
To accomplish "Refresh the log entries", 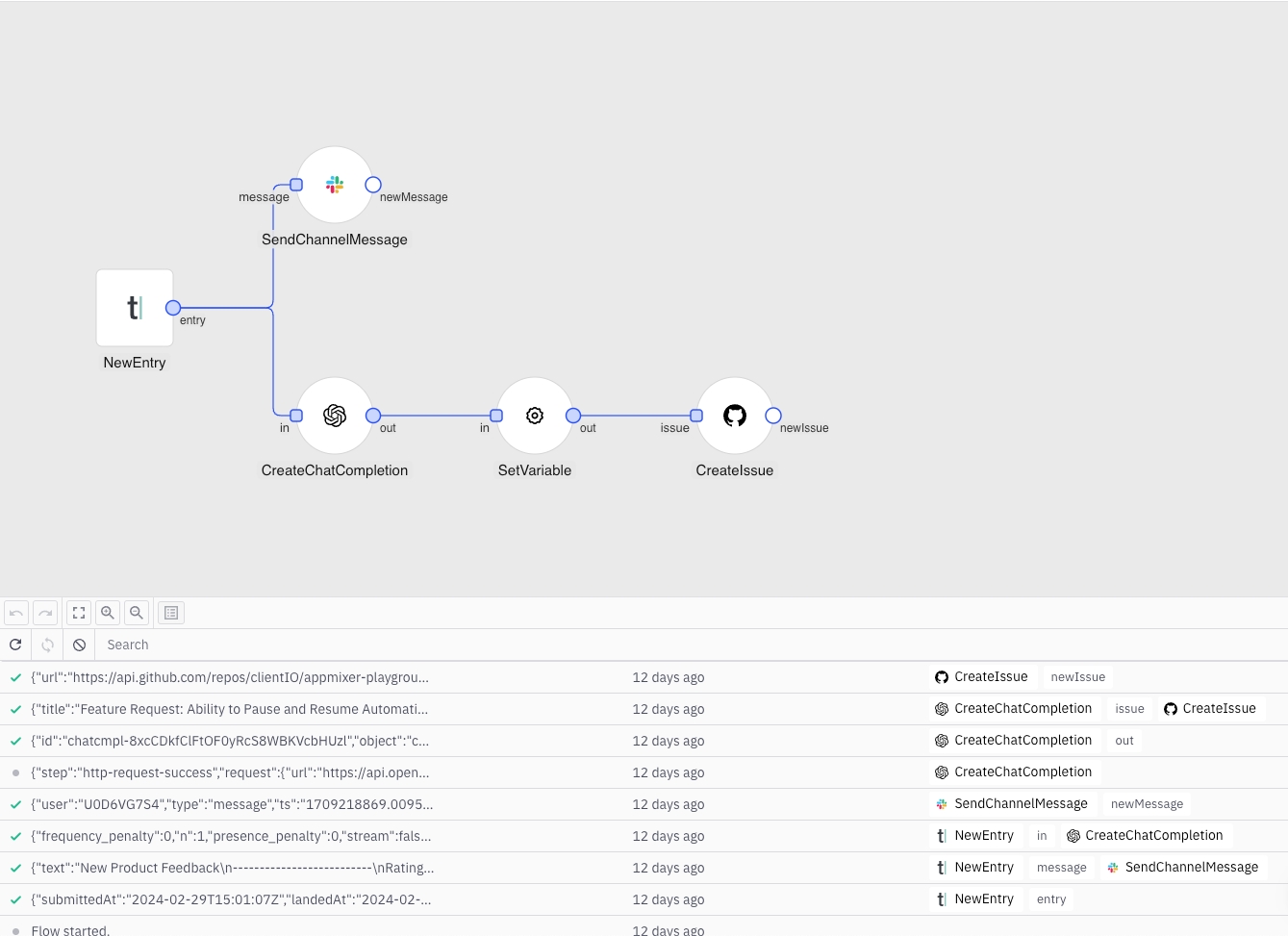I will [x=15, y=645].
